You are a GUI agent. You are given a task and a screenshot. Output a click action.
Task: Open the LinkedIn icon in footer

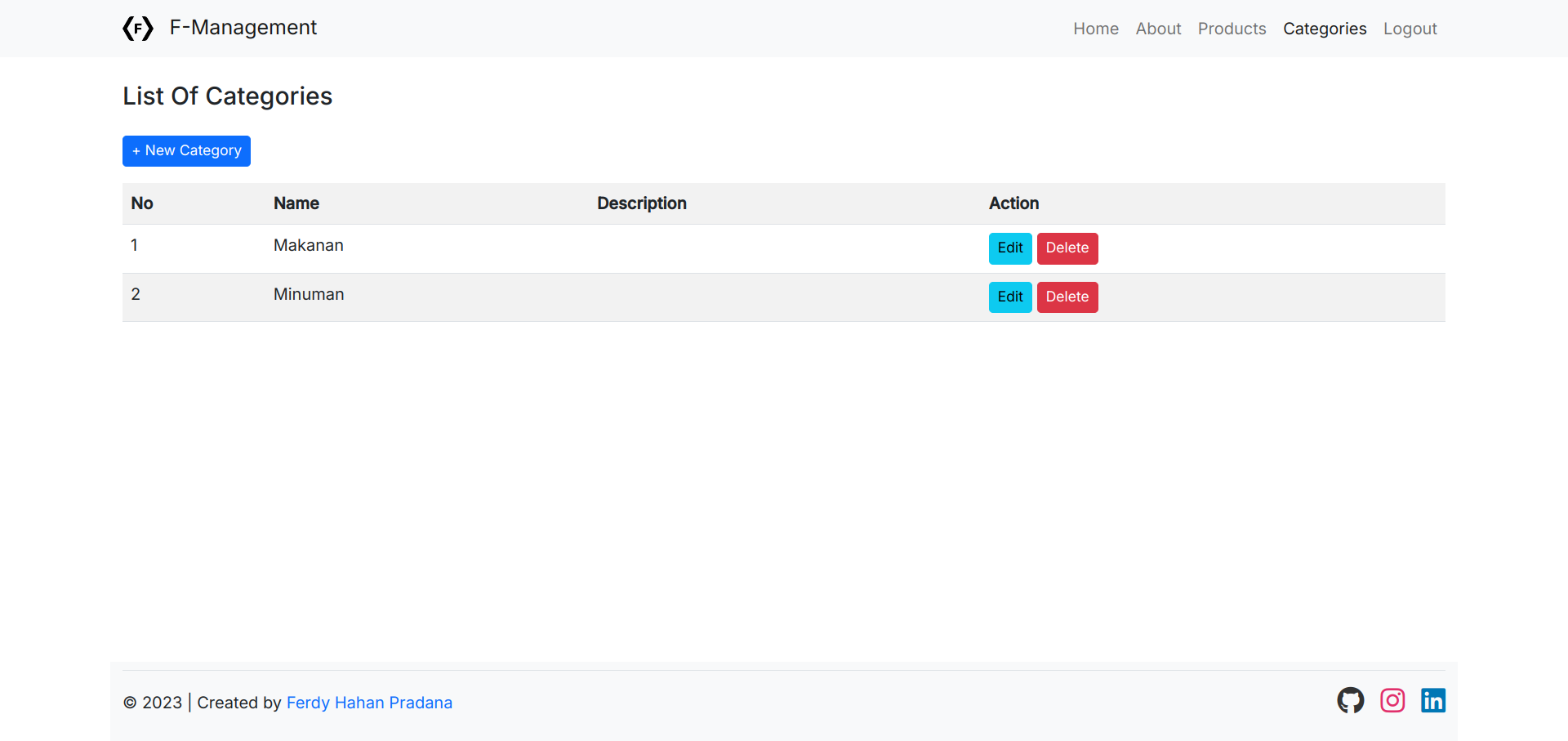[1432, 700]
